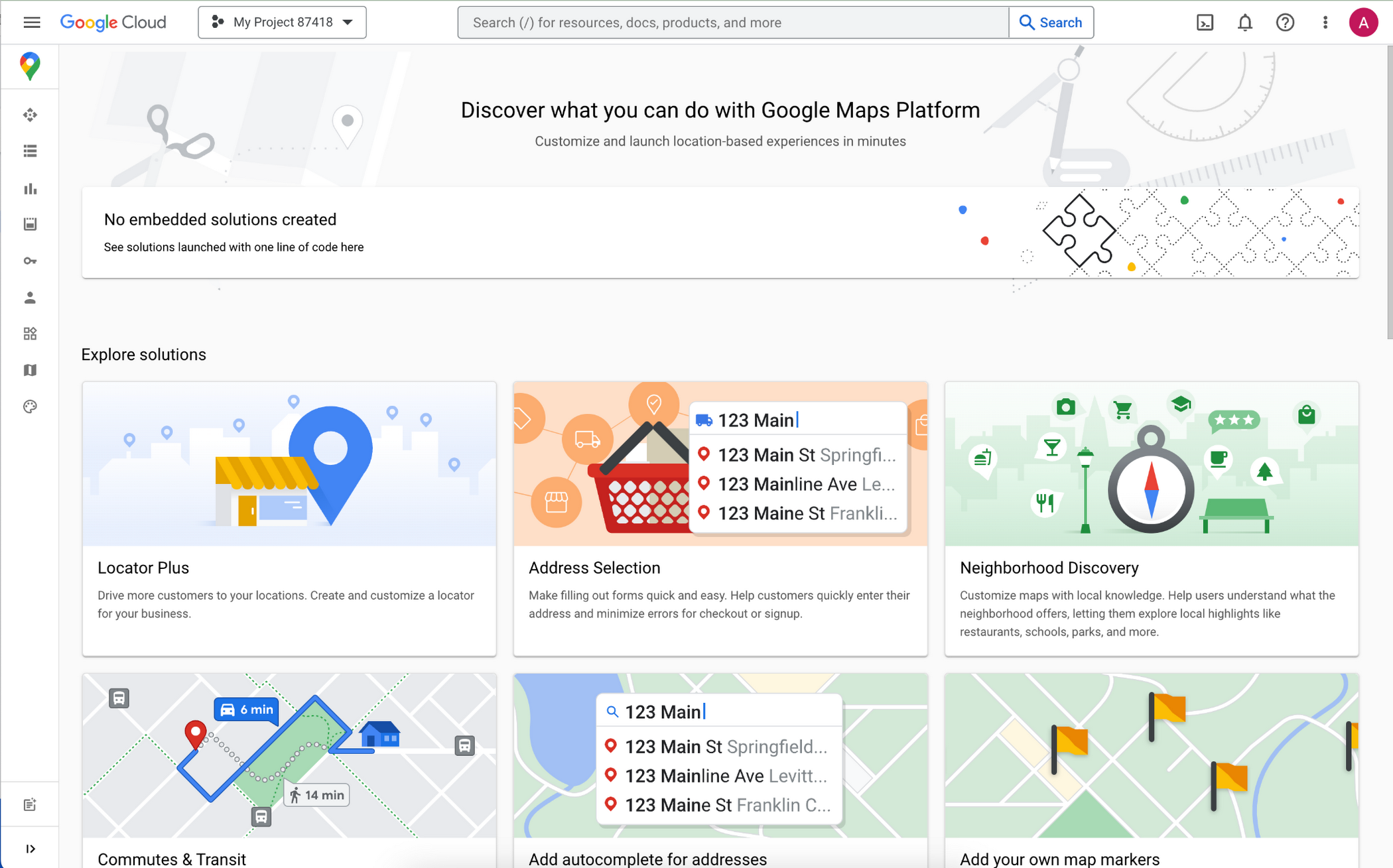
Task: Open the dashboard grid icon in sidebar
Action: tap(30, 333)
